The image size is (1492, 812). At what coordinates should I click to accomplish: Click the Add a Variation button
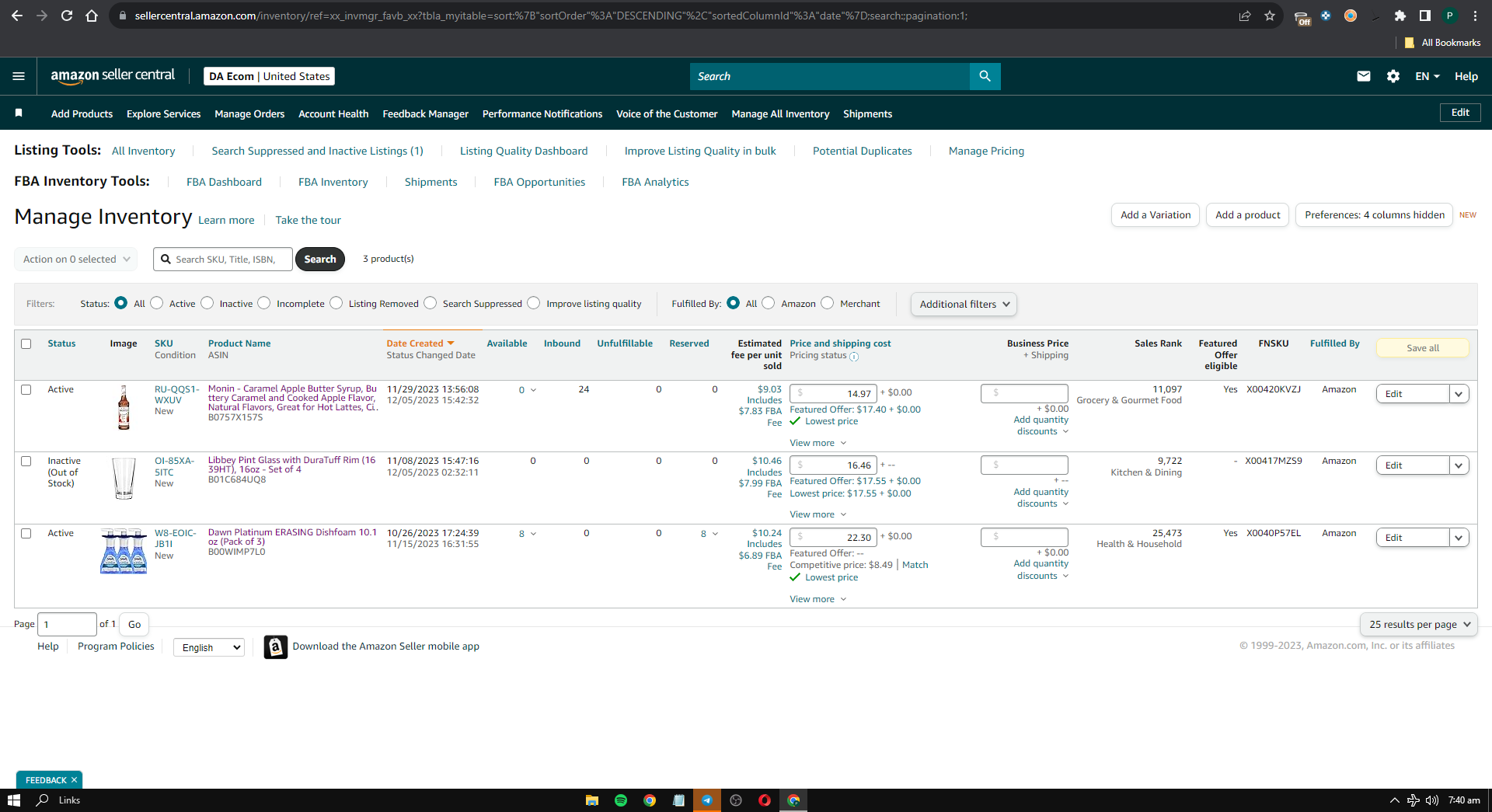(x=1156, y=215)
